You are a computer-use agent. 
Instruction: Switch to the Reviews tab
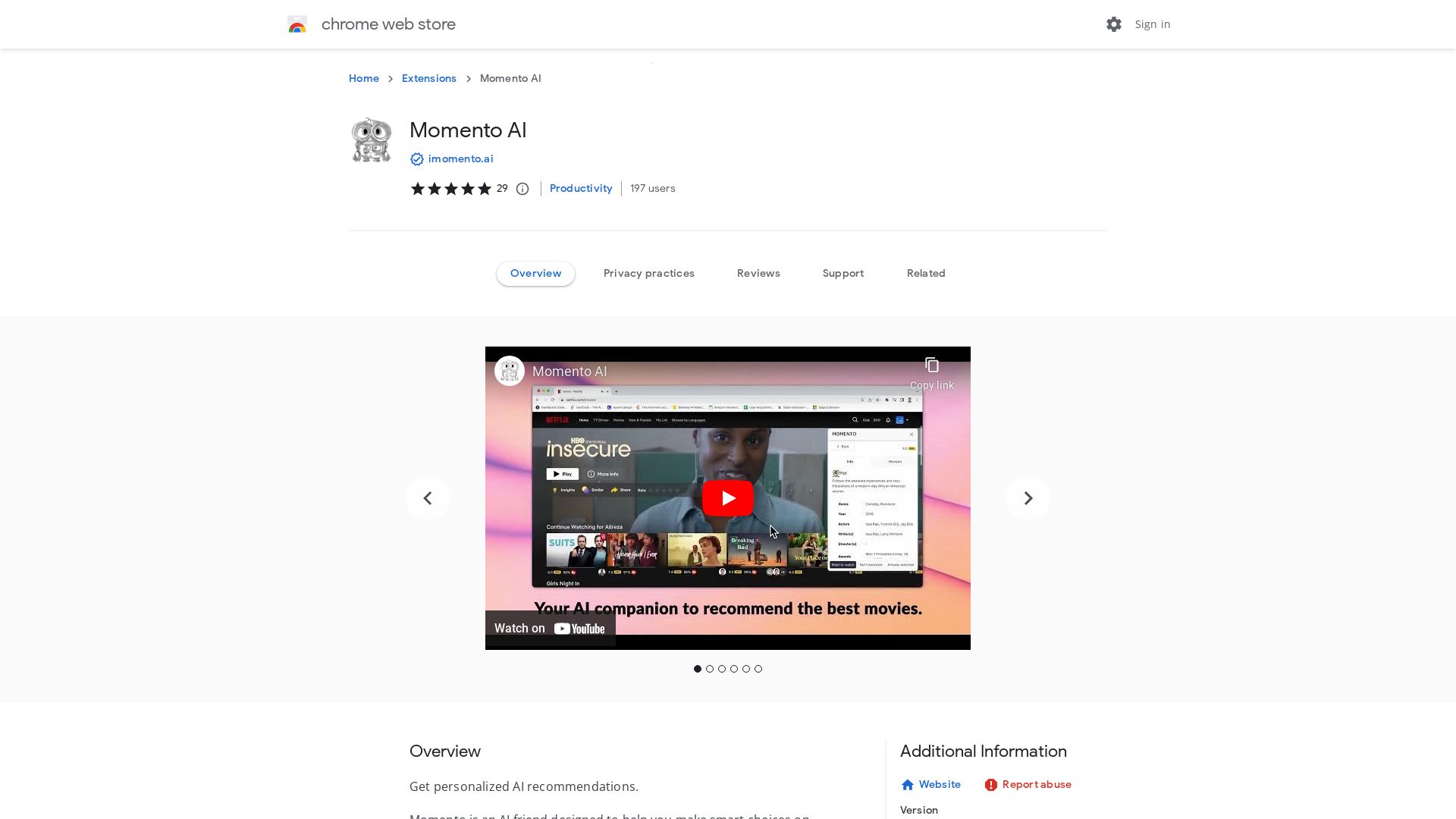(x=758, y=273)
